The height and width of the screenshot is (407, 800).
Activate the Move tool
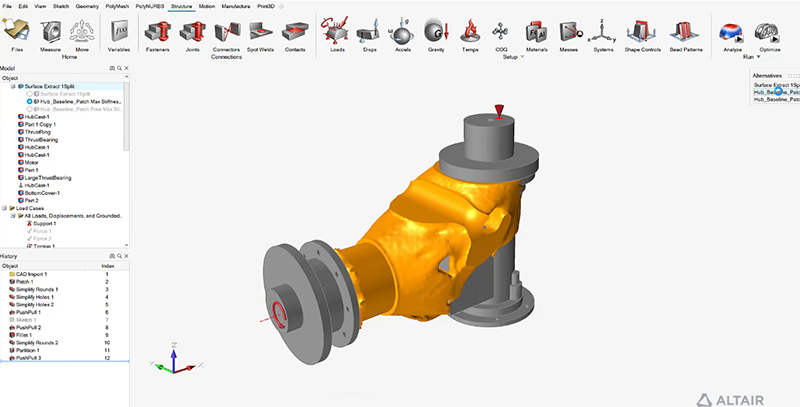pyautogui.click(x=82, y=36)
